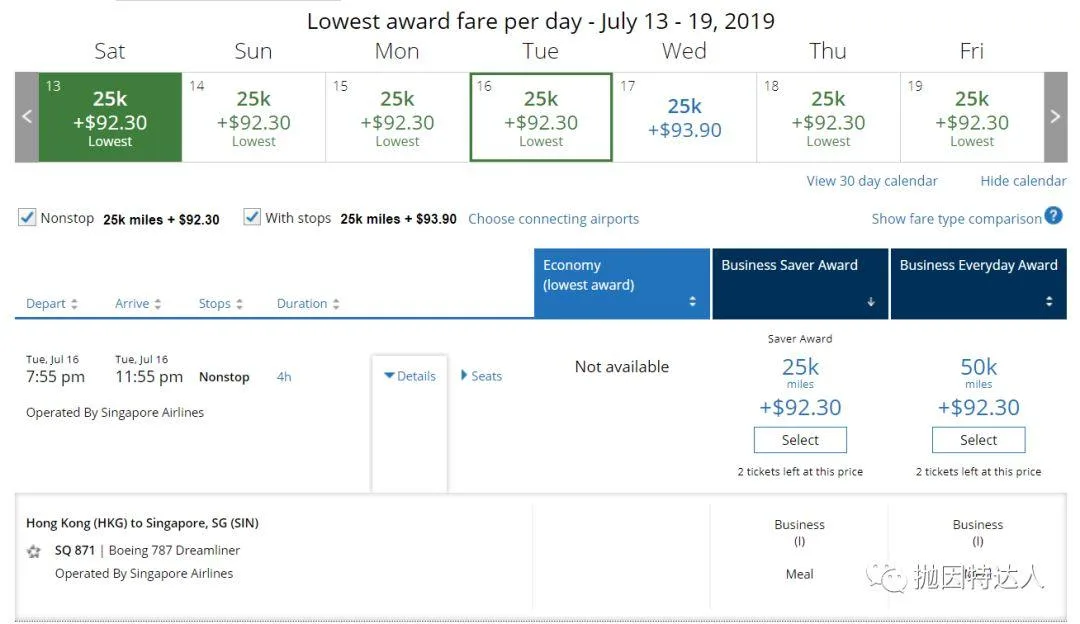The height and width of the screenshot is (624, 1080).
Task: Choose connecting airports link
Action: 554,219
